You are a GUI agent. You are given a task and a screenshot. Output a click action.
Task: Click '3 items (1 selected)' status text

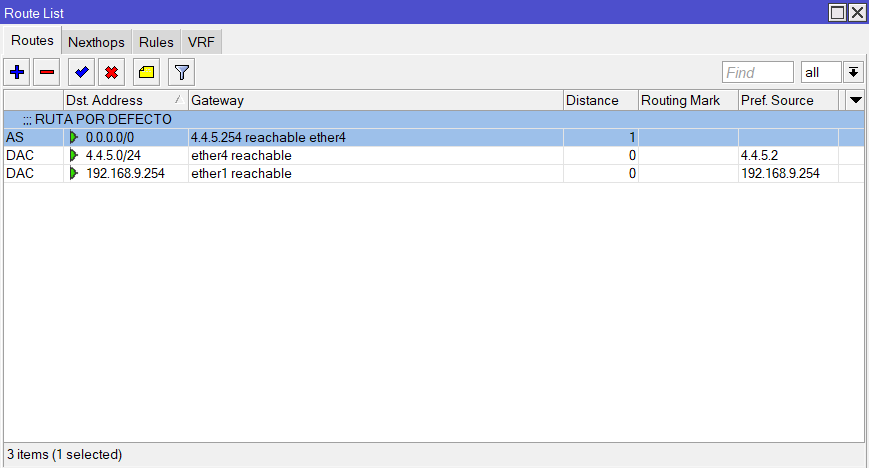[x=64, y=454]
